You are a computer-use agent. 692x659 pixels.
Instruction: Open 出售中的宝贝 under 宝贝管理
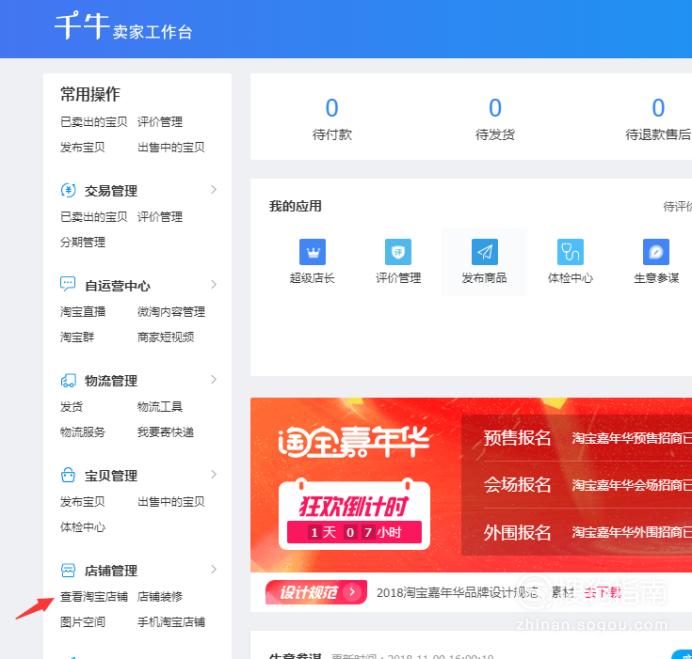click(171, 501)
